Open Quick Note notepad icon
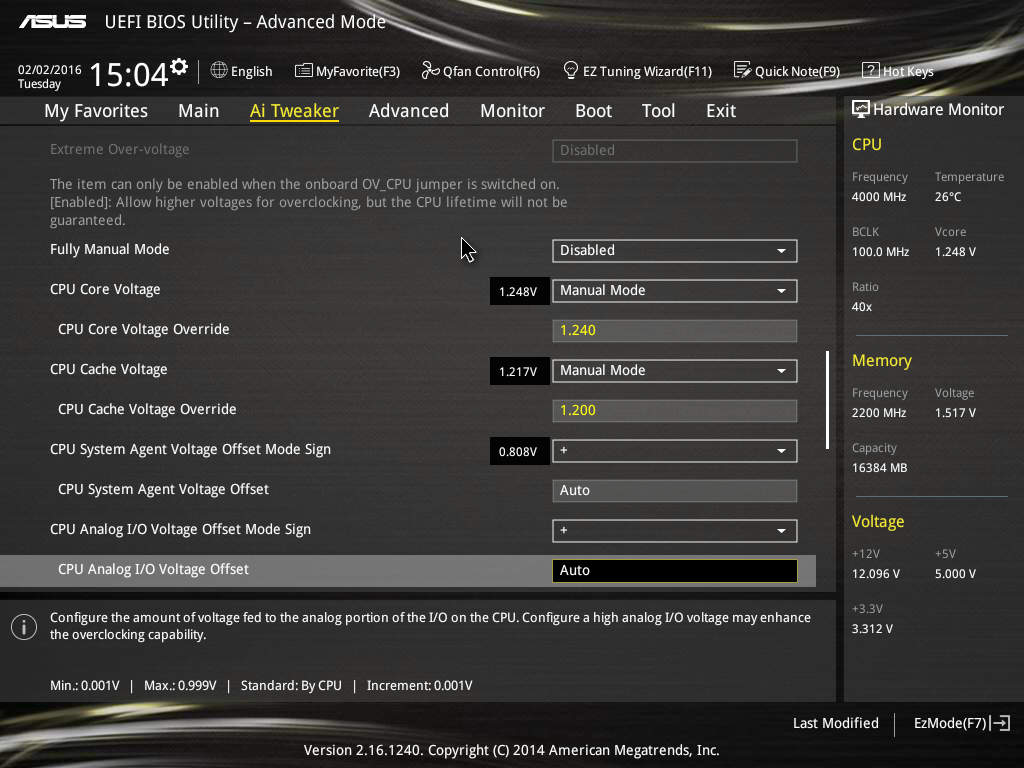This screenshot has width=1024, height=768. (742, 70)
